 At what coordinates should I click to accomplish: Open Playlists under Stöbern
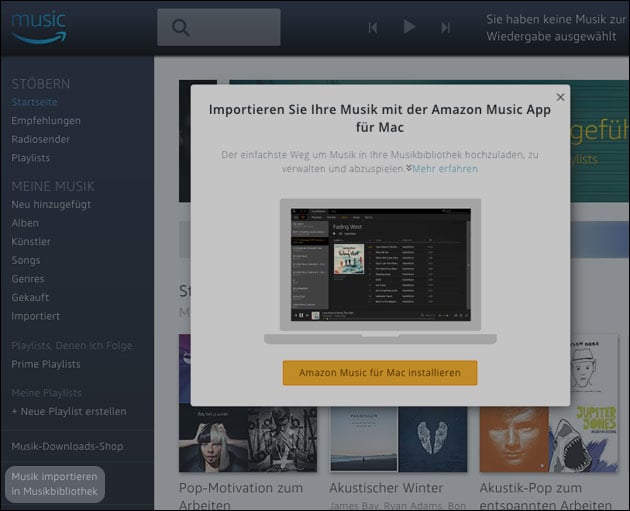coord(30,157)
